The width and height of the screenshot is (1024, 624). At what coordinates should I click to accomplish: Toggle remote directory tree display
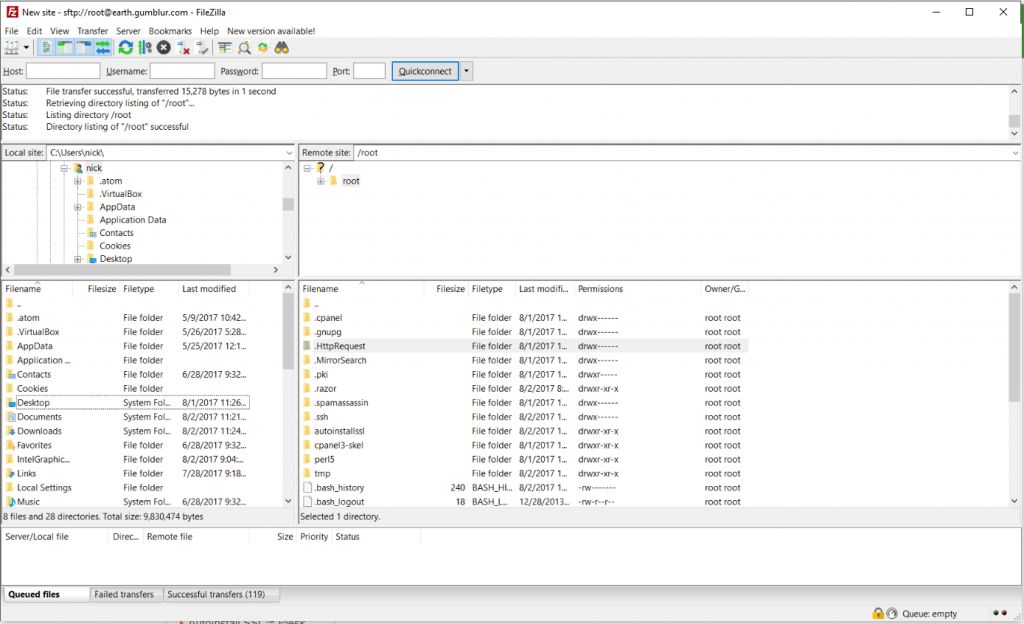click(84, 48)
